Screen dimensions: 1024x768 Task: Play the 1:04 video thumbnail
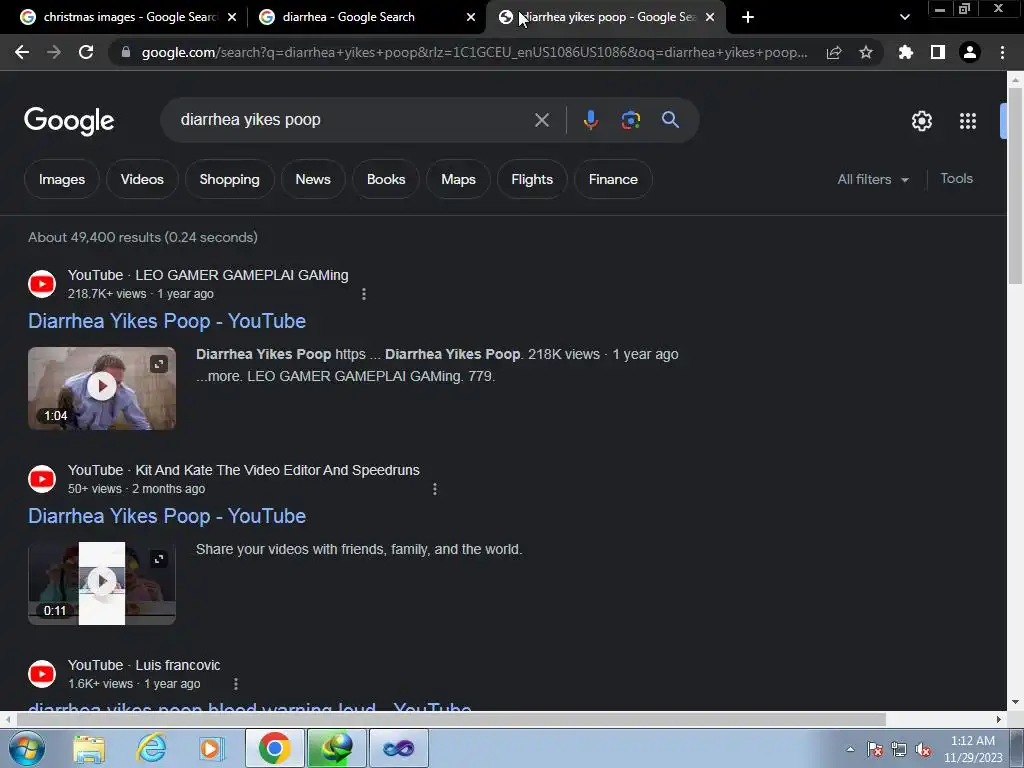[x=102, y=387]
